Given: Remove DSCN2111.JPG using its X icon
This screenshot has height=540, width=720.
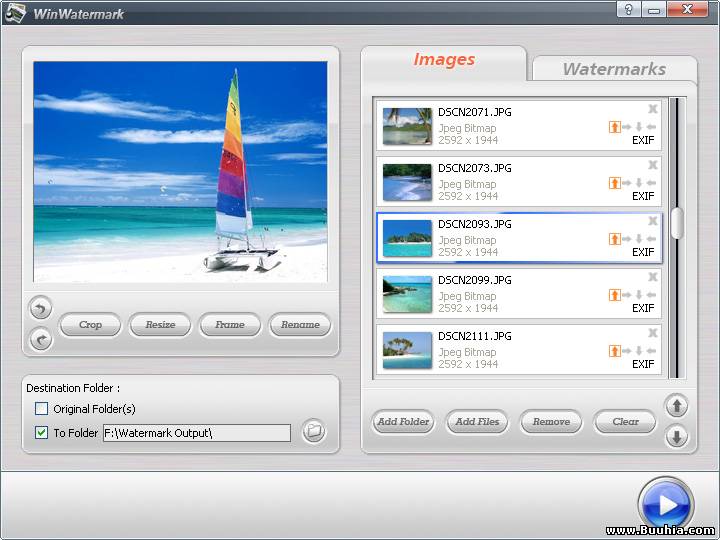Looking at the screenshot, I should tap(652, 333).
